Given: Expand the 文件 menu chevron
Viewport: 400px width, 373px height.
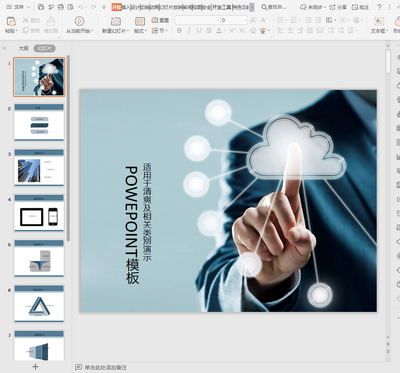Looking at the screenshot, I should pyautogui.click(x=28, y=7).
